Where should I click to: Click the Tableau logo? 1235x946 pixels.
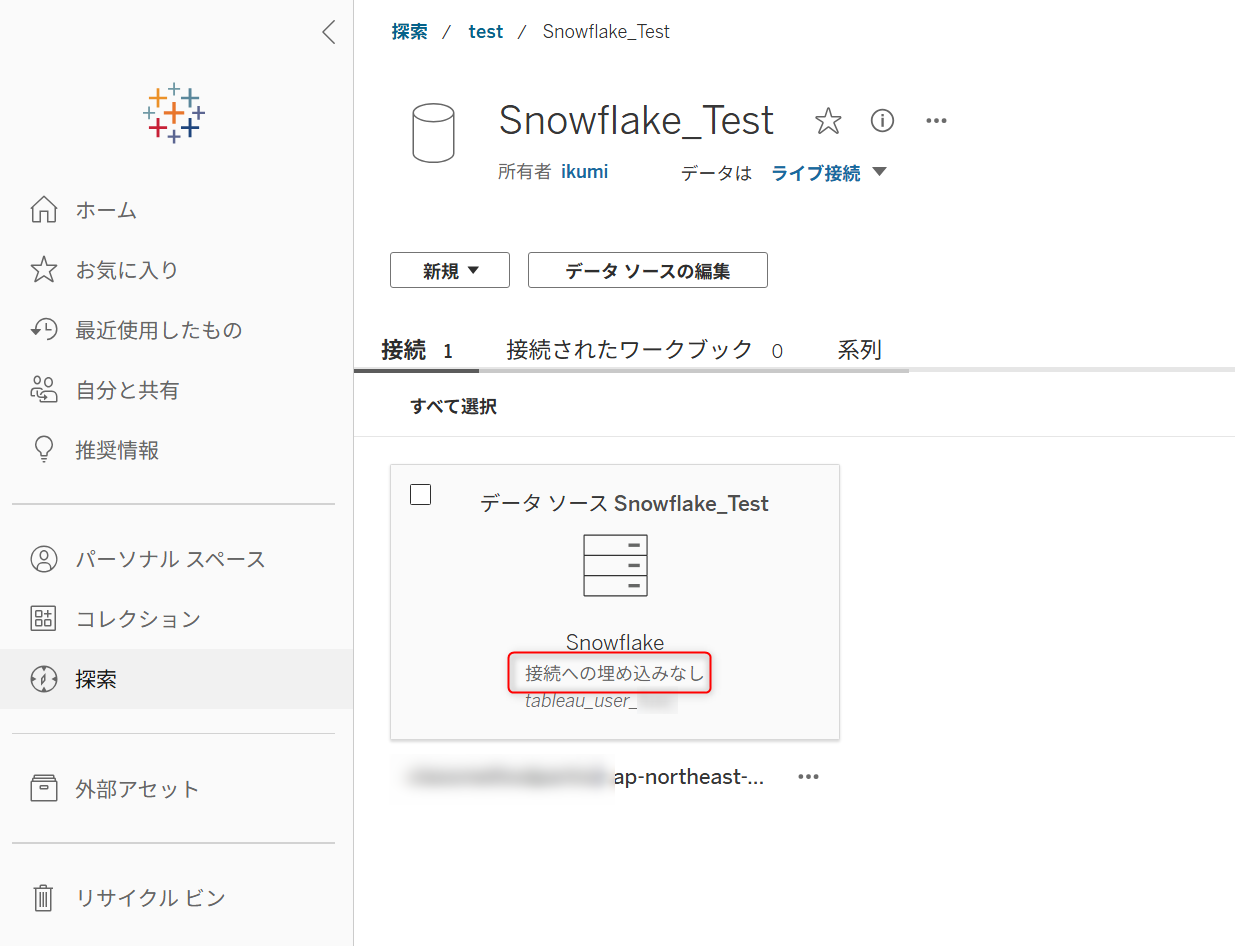tap(174, 113)
